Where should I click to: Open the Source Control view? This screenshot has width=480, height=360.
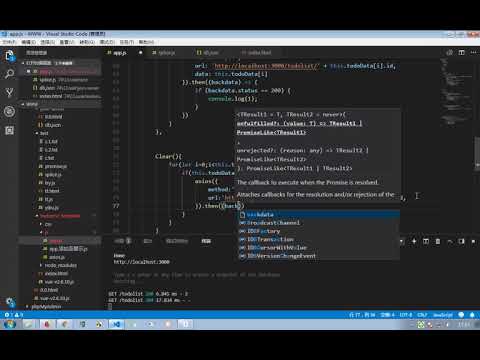pos(10,92)
